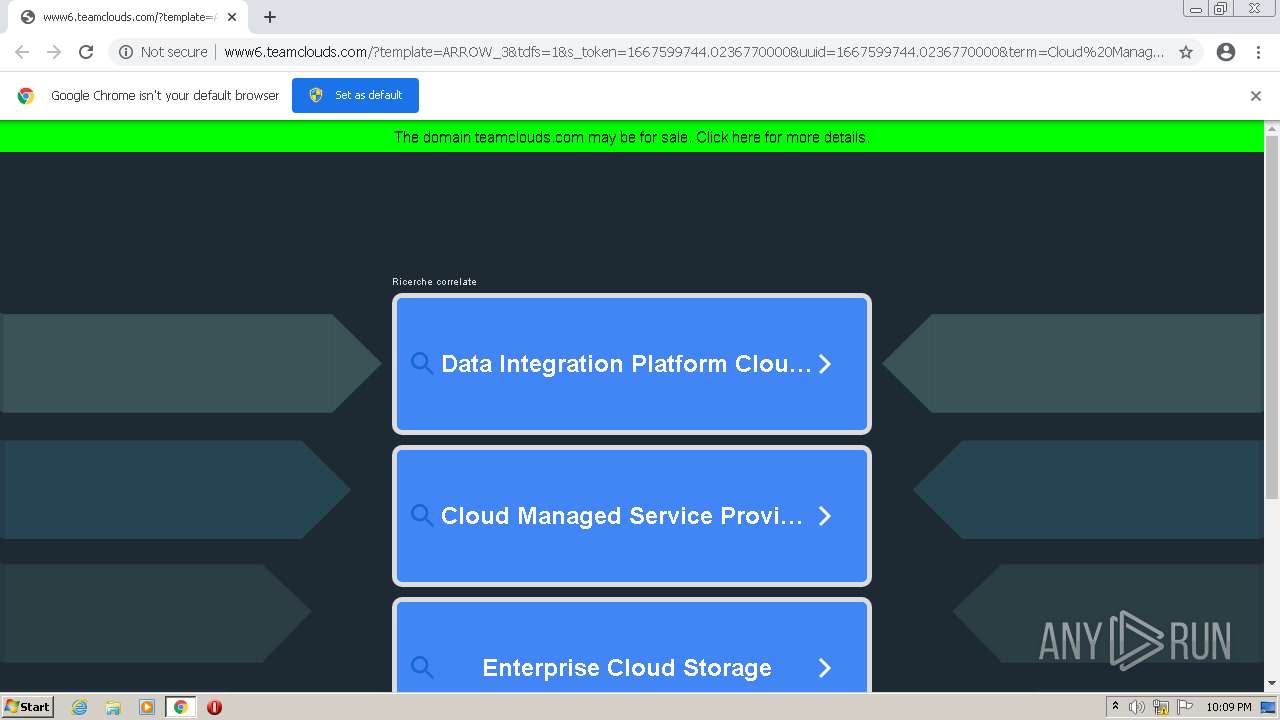This screenshot has height=720, width=1280.
Task: Click the page vertical scrollbar thumb
Action: coord(1272,316)
